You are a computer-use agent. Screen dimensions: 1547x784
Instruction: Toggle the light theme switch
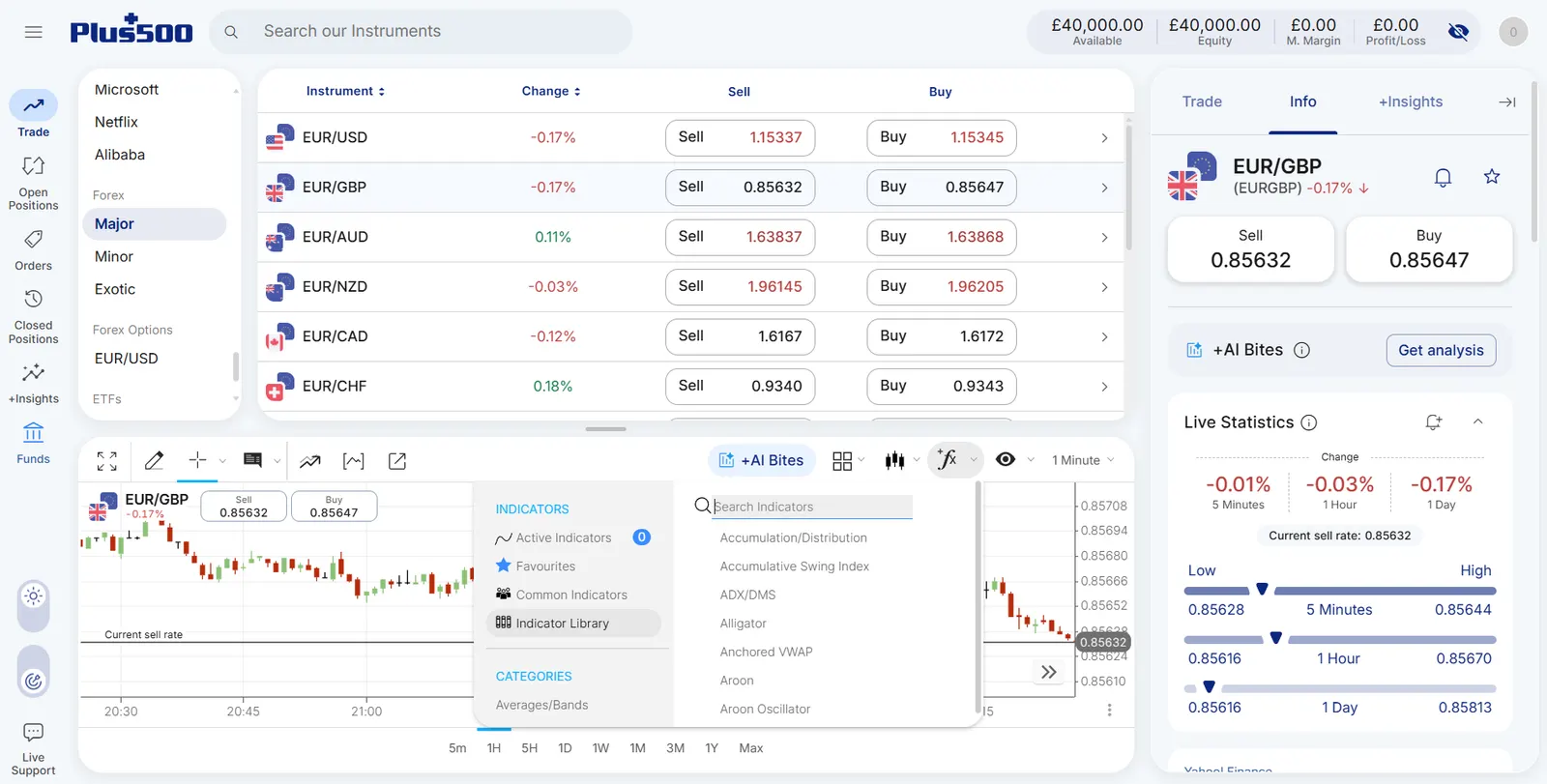(x=34, y=596)
